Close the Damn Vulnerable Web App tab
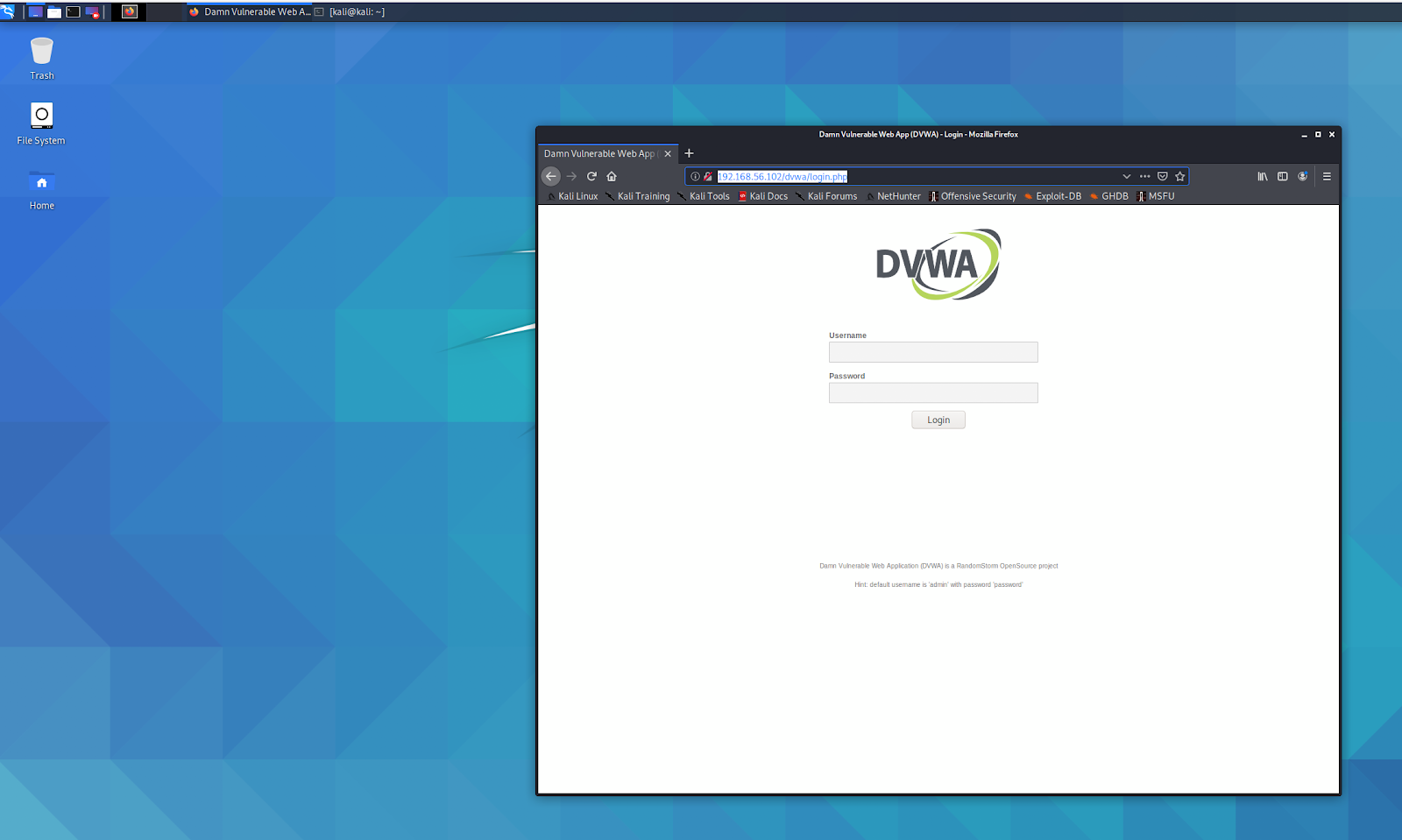This screenshot has height=840, width=1402. [668, 153]
